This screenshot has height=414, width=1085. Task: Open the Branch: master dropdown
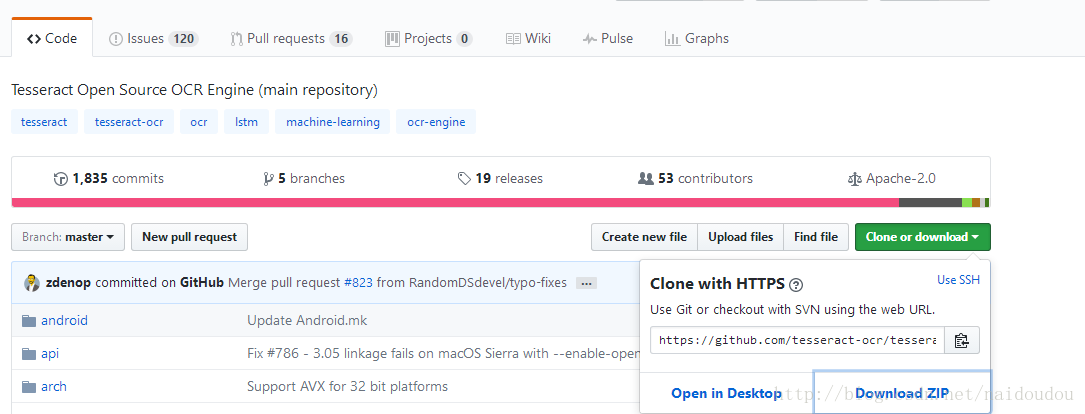pyautogui.click(x=68, y=237)
